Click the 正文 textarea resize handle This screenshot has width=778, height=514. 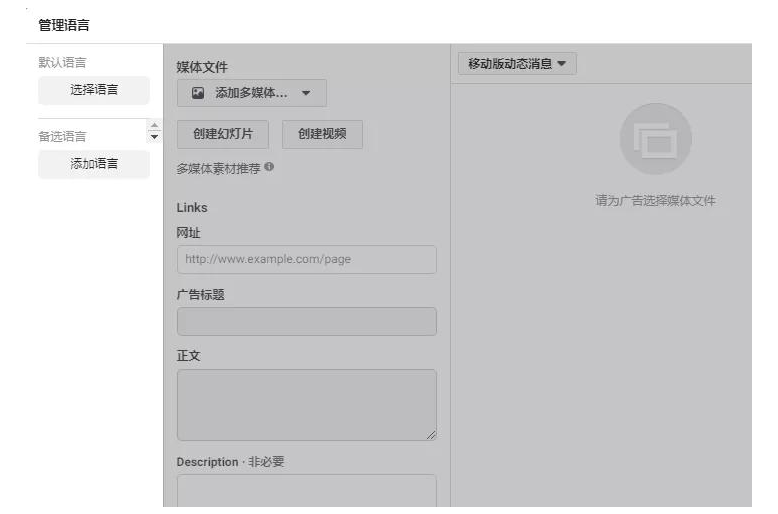tap(431, 435)
